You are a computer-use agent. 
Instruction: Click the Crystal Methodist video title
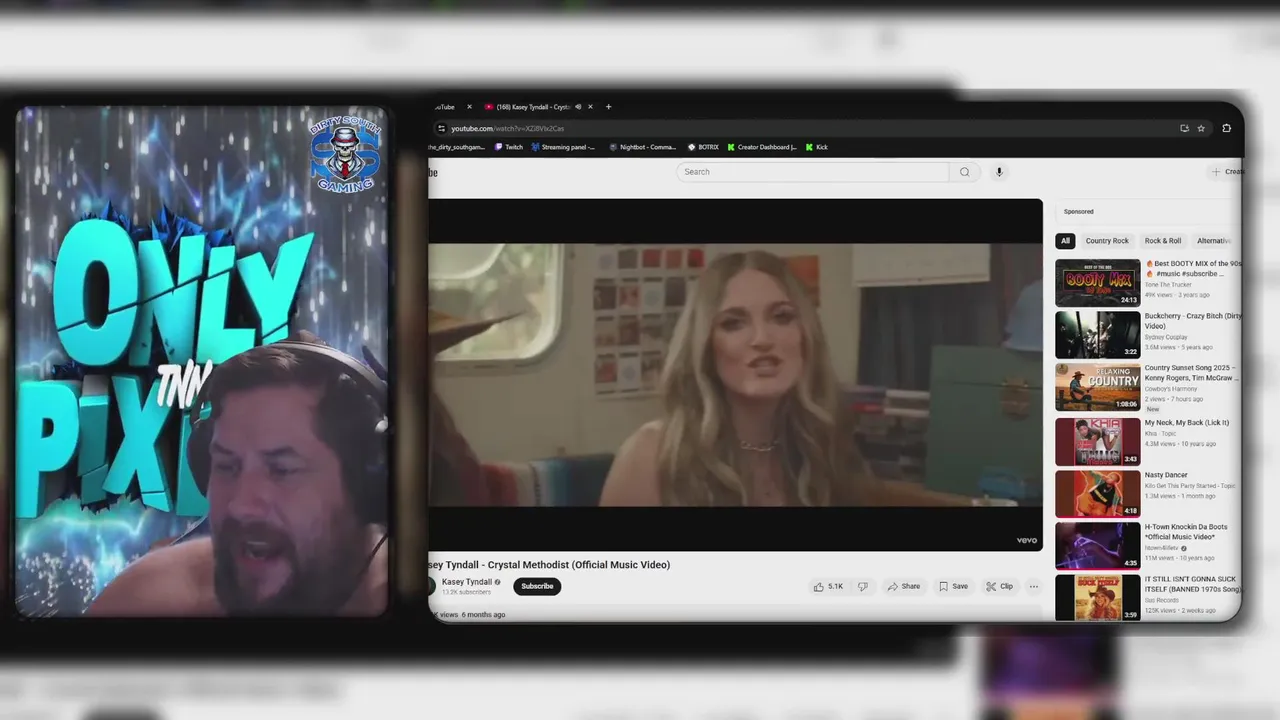coord(549,565)
